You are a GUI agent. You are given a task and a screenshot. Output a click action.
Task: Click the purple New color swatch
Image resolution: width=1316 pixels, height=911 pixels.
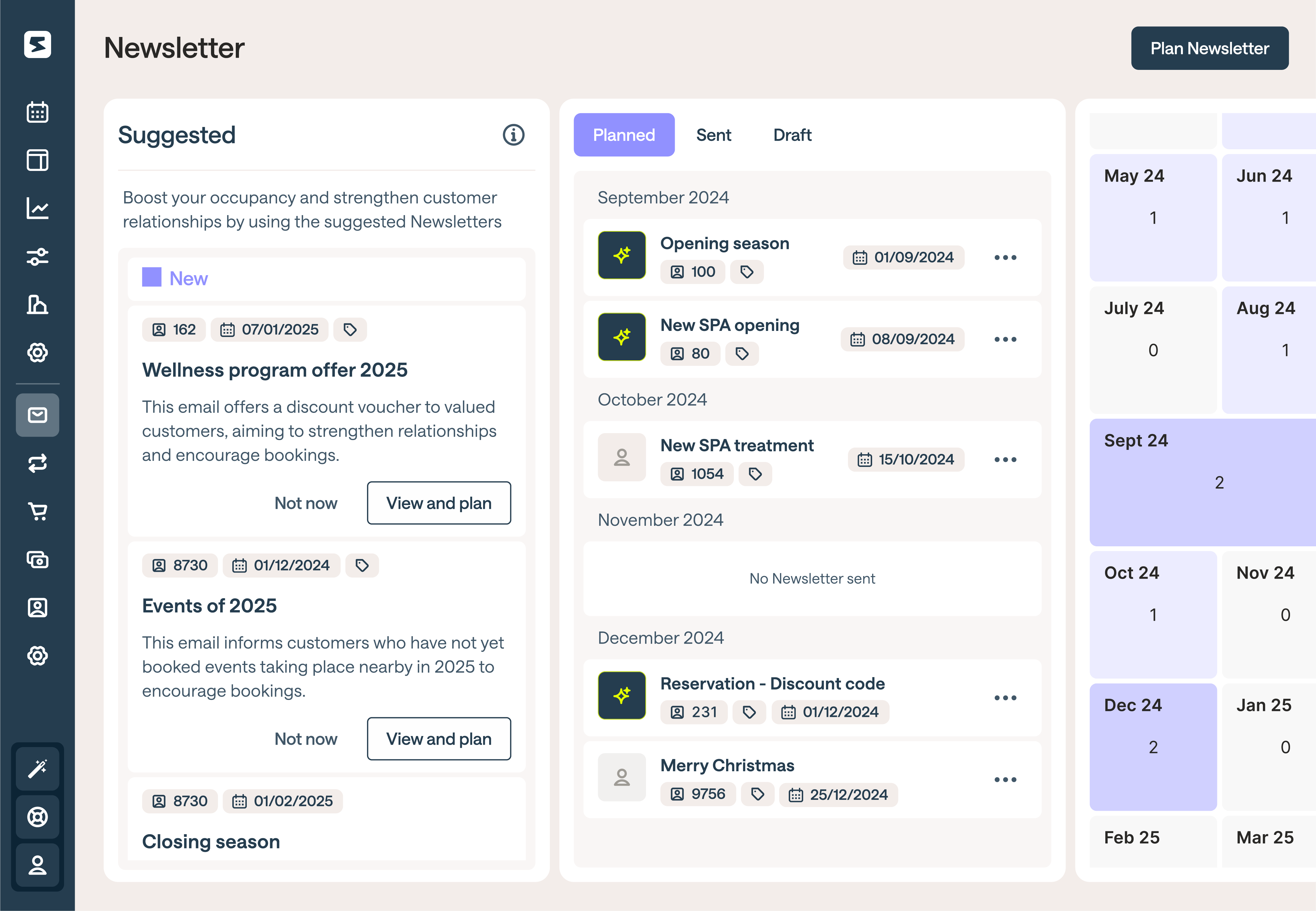coord(152,277)
